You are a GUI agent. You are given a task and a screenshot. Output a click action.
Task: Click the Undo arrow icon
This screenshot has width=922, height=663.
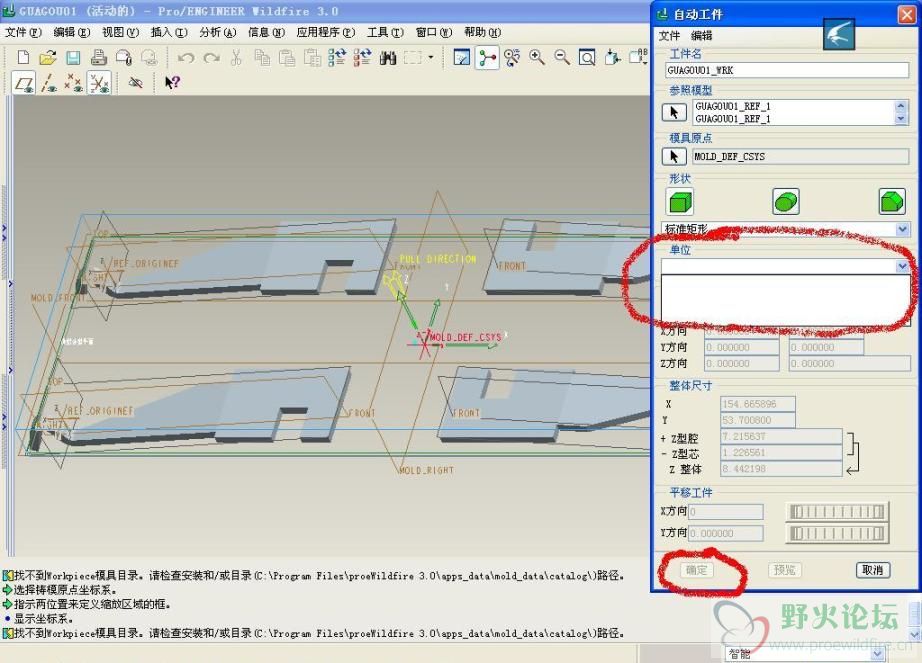[x=186, y=58]
